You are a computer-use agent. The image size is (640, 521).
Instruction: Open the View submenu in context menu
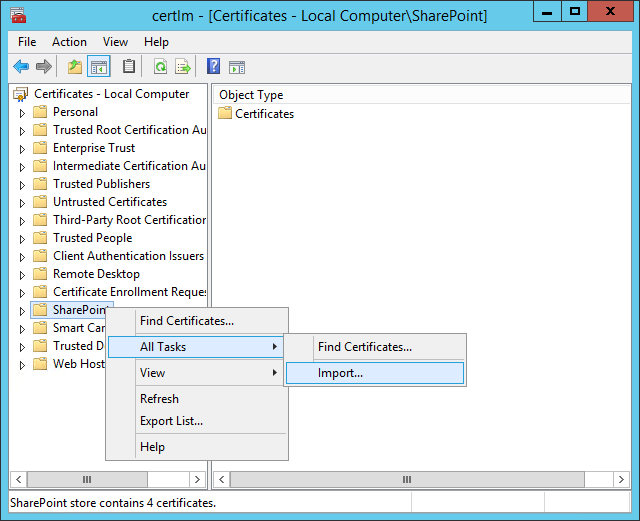click(x=198, y=373)
